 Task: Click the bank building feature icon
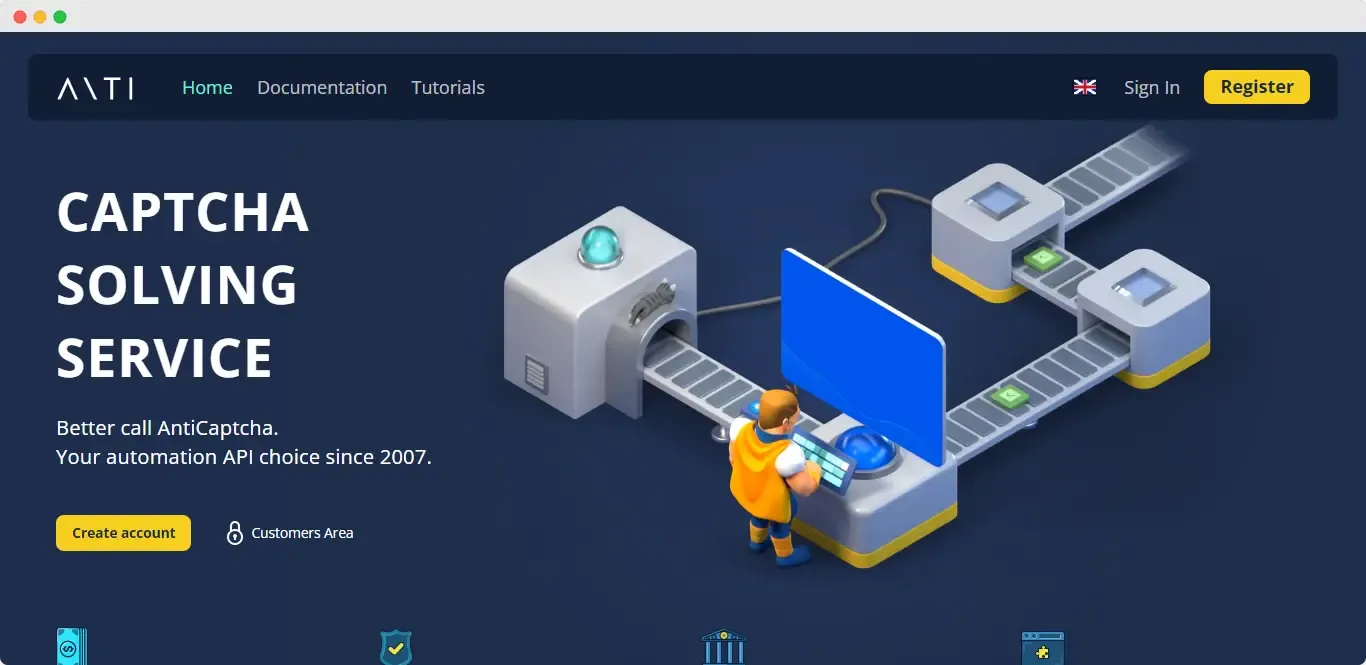click(x=723, y=647)
